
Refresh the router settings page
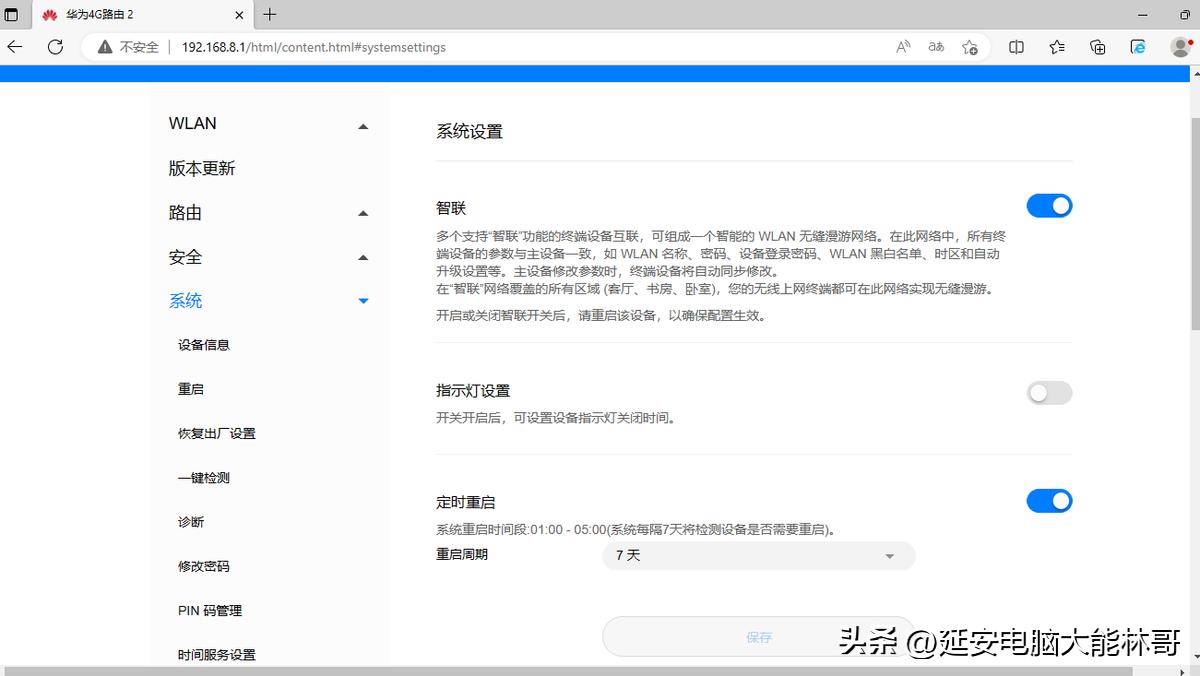(55, 47)
